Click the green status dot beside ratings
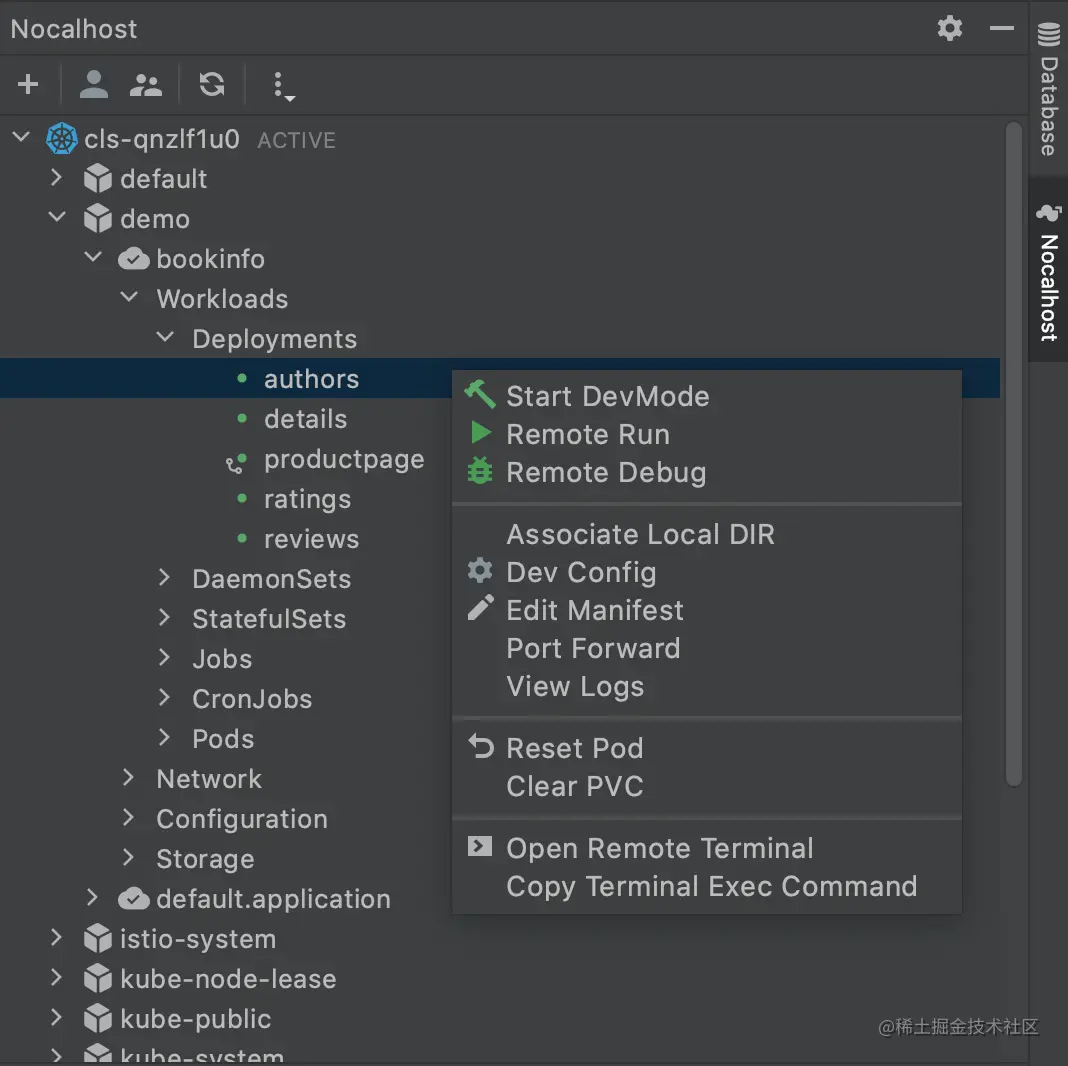 pyautogui.click(x=242, y=499)
